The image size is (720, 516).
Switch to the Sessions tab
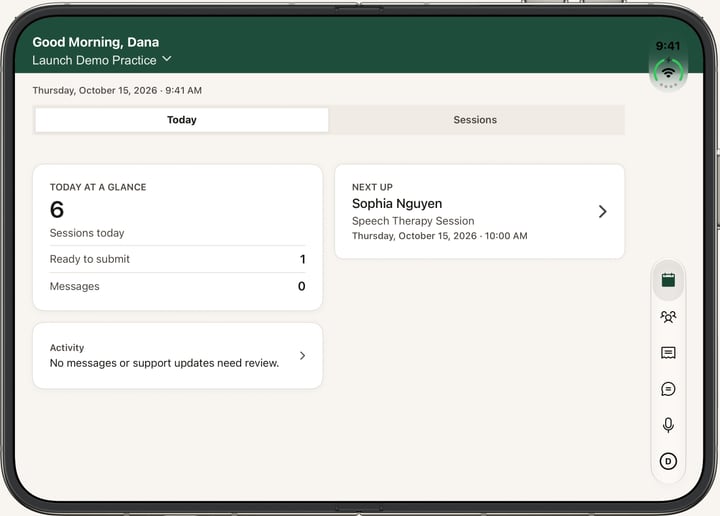pos(475,120)
